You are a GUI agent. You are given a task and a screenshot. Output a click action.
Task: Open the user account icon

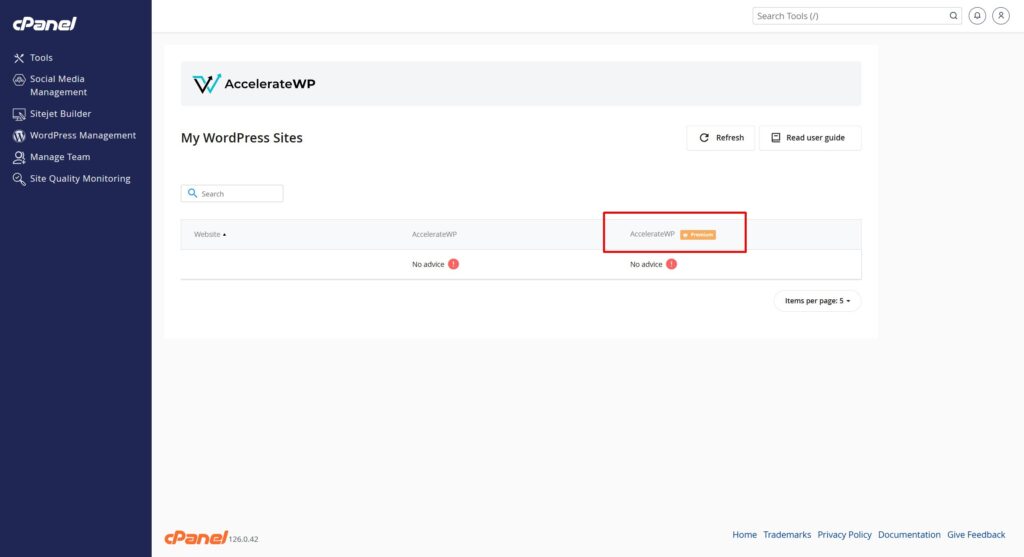tap(1000, 16)
